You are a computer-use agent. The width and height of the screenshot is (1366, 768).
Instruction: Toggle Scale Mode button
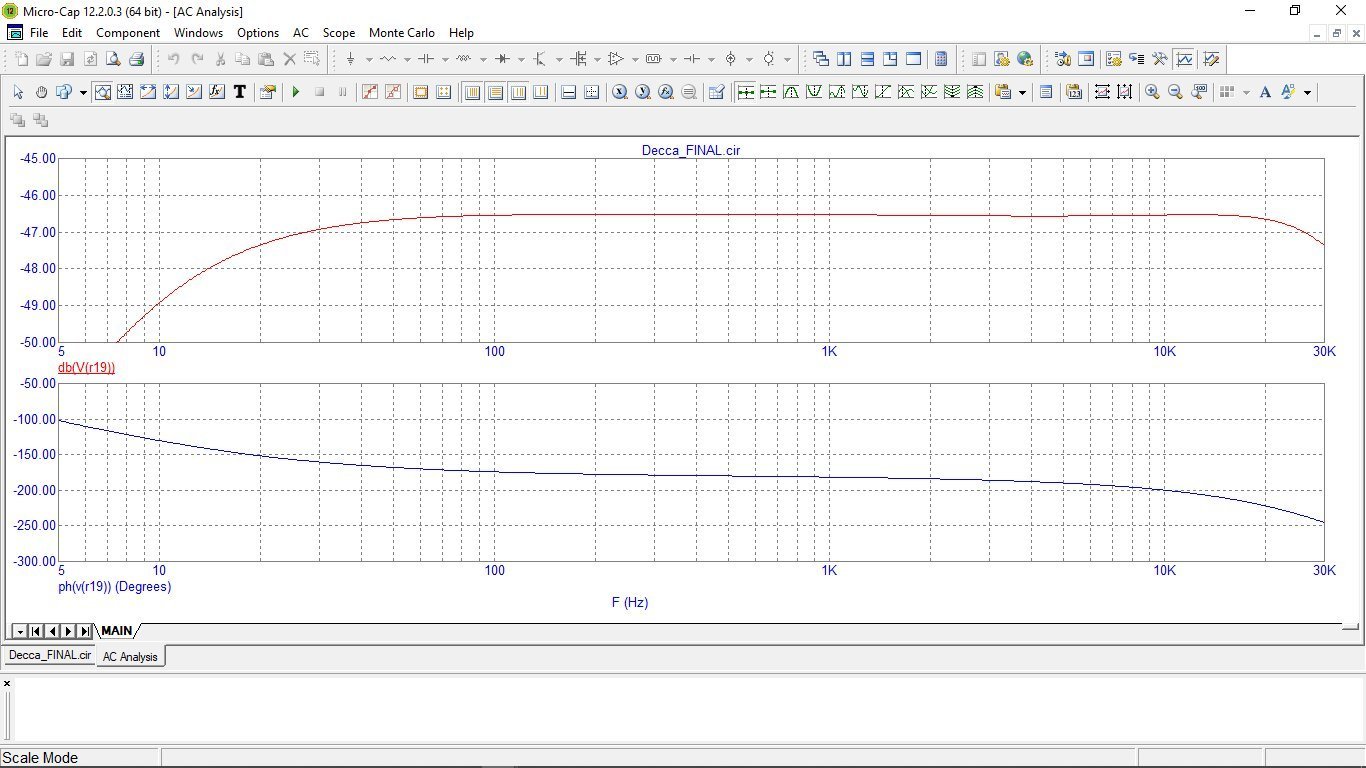[x=102, y=92]
